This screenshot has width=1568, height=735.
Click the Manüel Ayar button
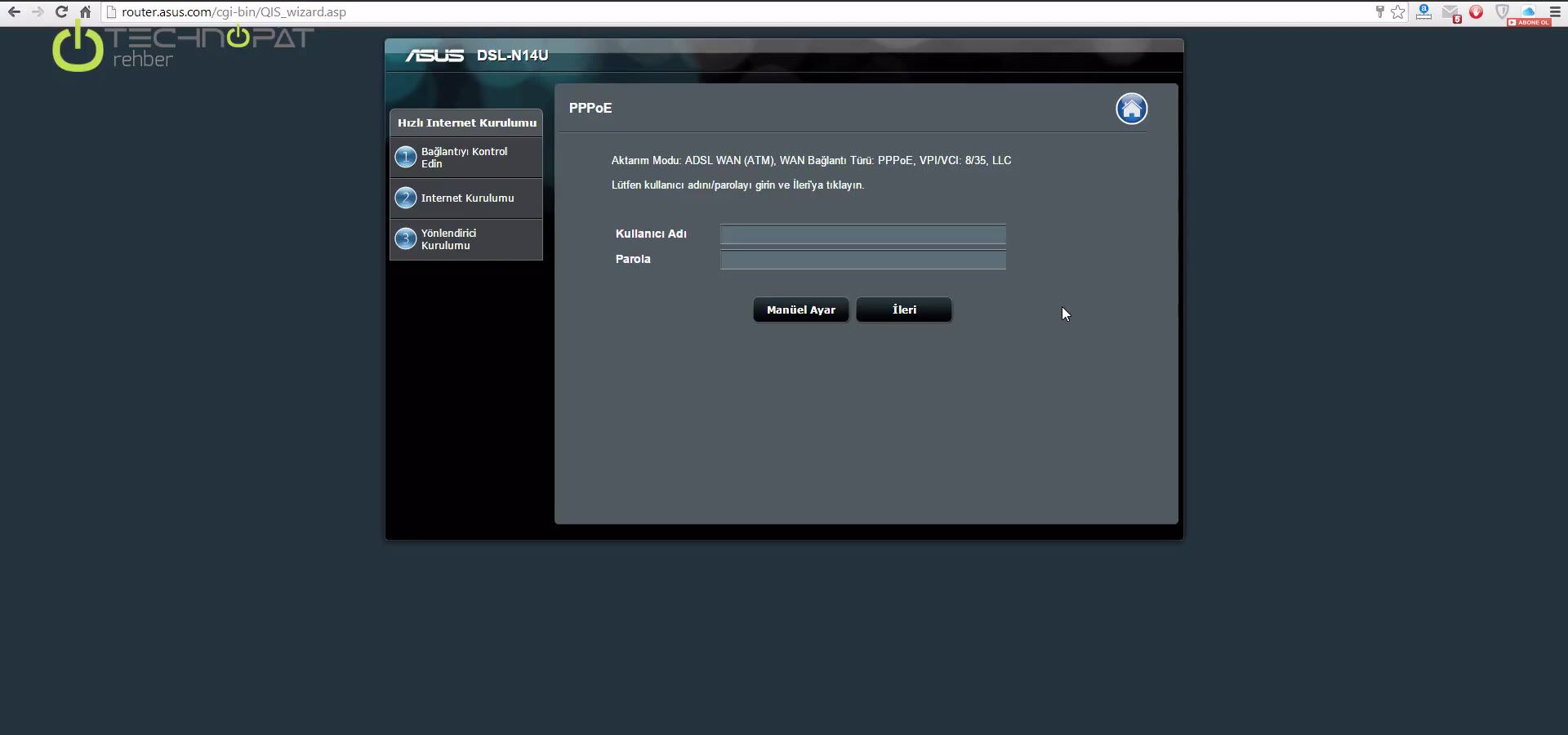(801, 310)
